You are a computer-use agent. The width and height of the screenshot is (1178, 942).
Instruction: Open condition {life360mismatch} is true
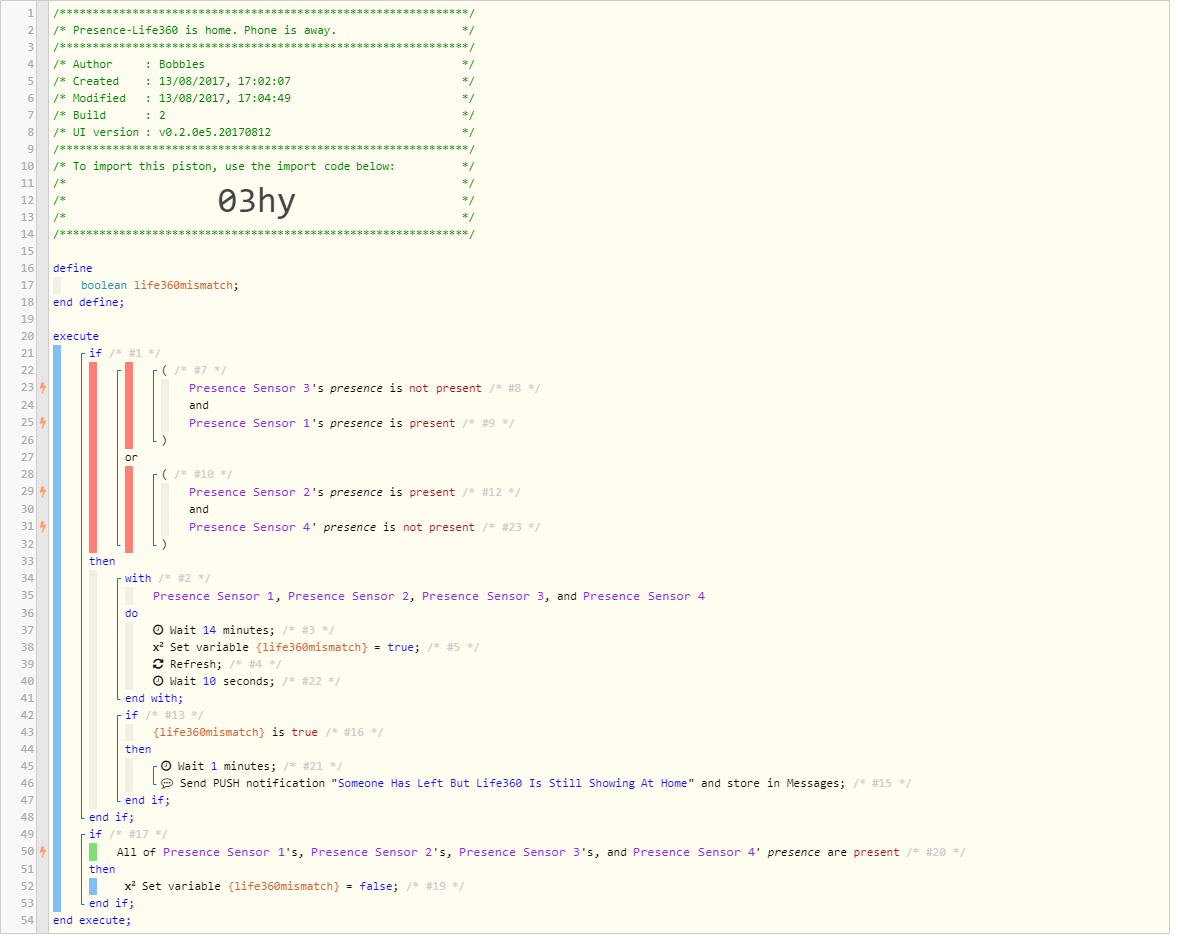click(x=235, y=732)
